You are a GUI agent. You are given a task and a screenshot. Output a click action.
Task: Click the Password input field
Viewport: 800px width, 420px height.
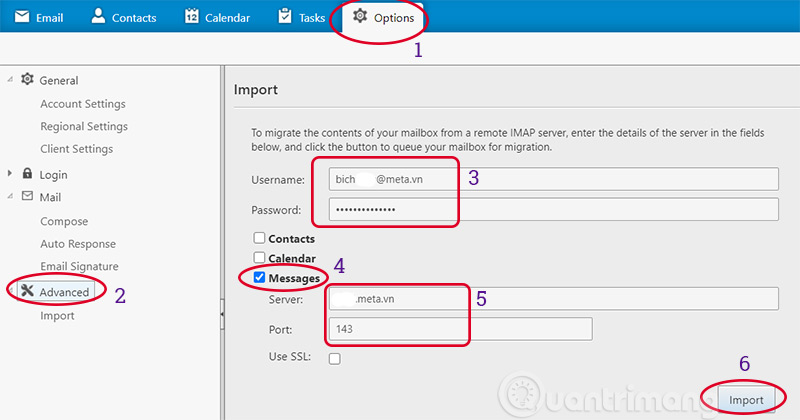click(554, 209)
